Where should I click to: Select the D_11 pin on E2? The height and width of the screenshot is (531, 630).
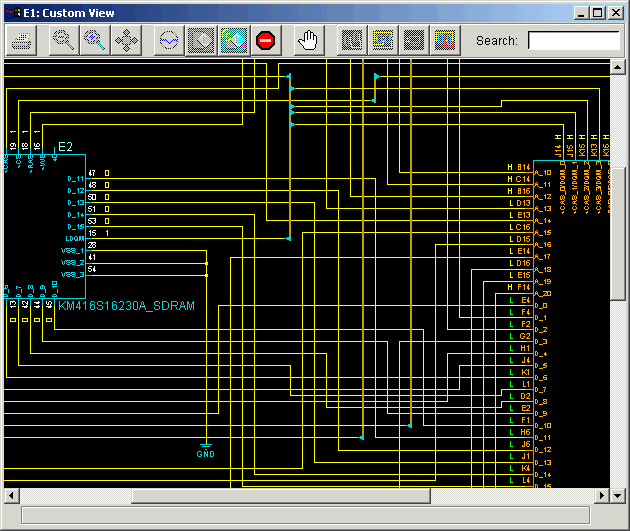(76, 179)
